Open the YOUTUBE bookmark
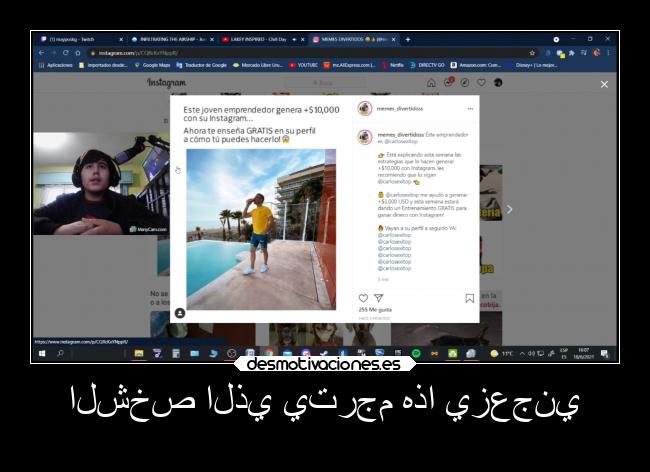The height and width of the screenshot is (472, 650). (303, 65)
